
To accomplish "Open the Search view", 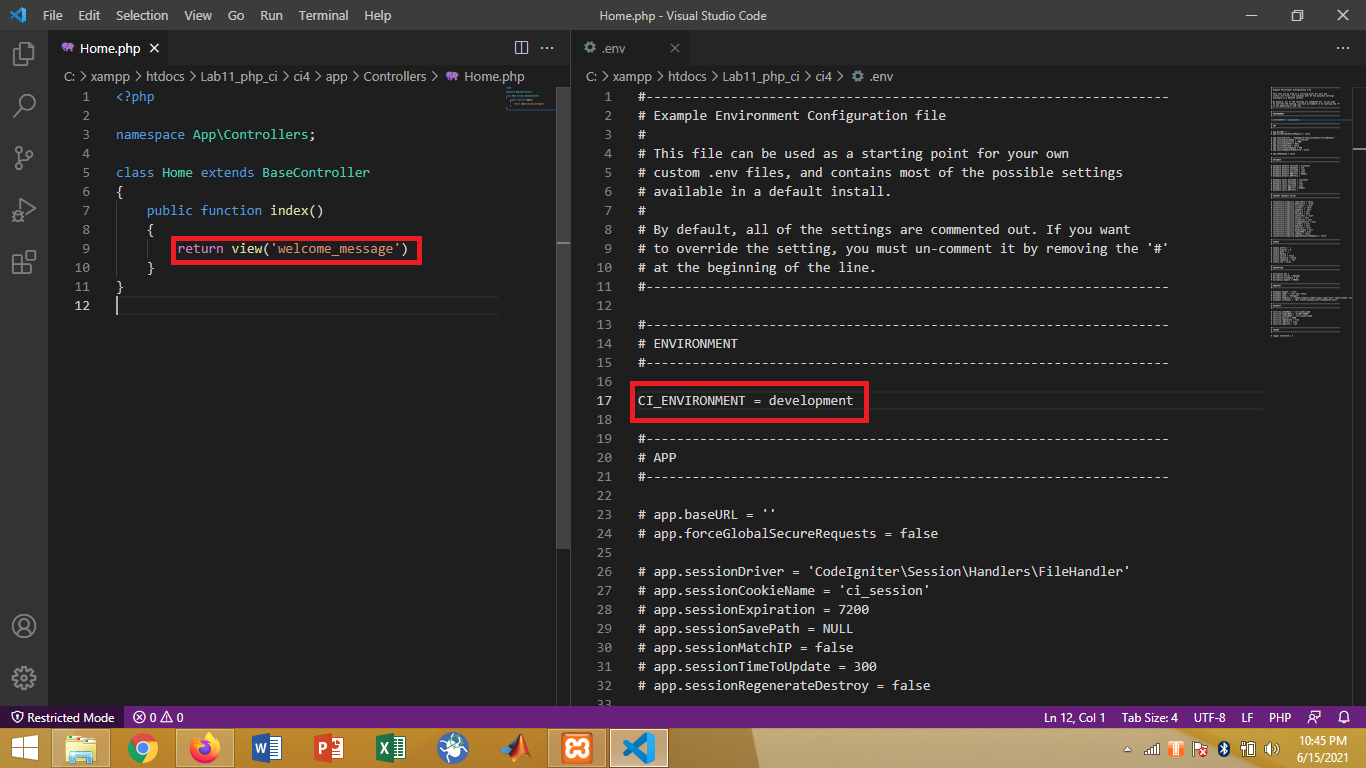I will point(24,106).
